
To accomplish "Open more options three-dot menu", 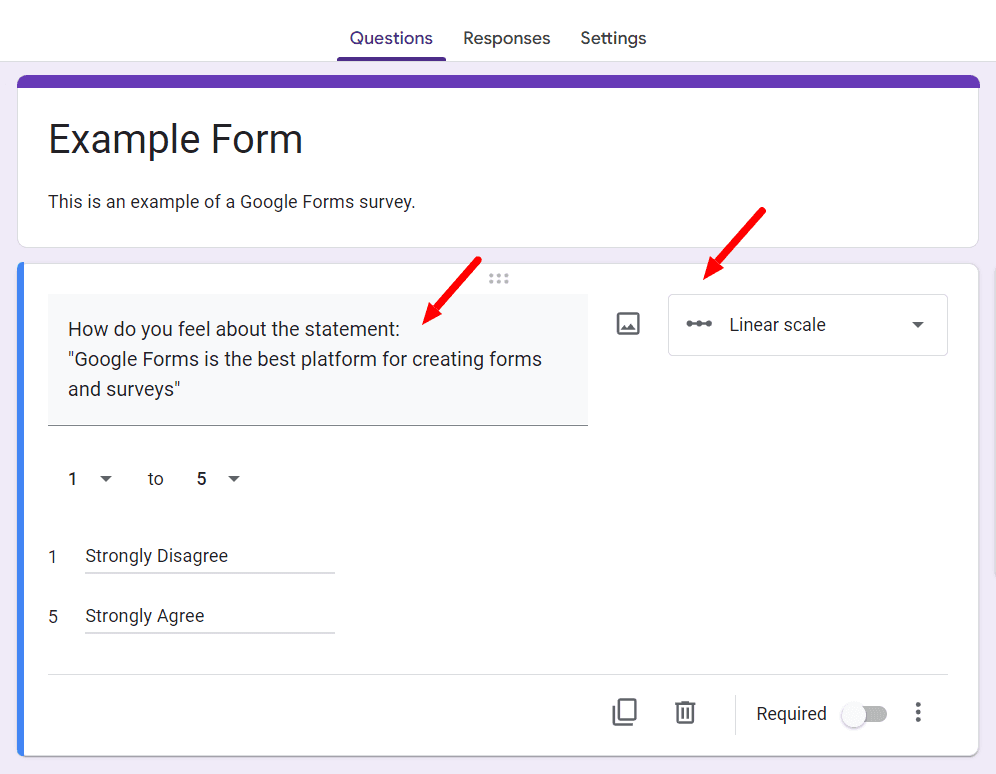I will click(x=918, y=712).
